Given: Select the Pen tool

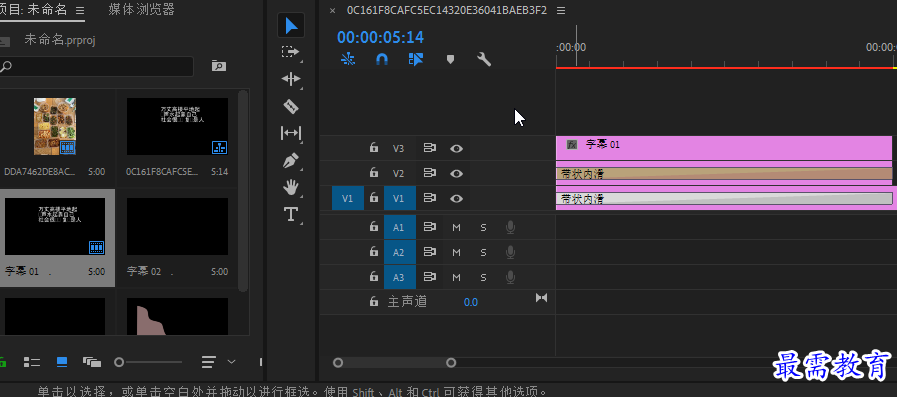Looking at the screenshot, I should [291, 160].
